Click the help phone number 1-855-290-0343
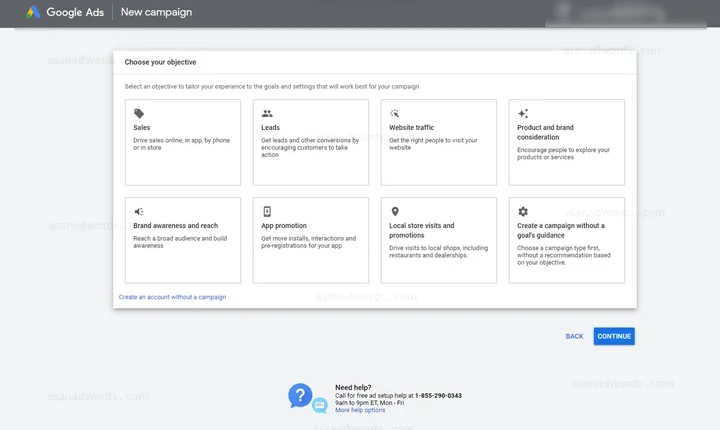The width and height of the screenshot is (720, 430). (438, 396)
